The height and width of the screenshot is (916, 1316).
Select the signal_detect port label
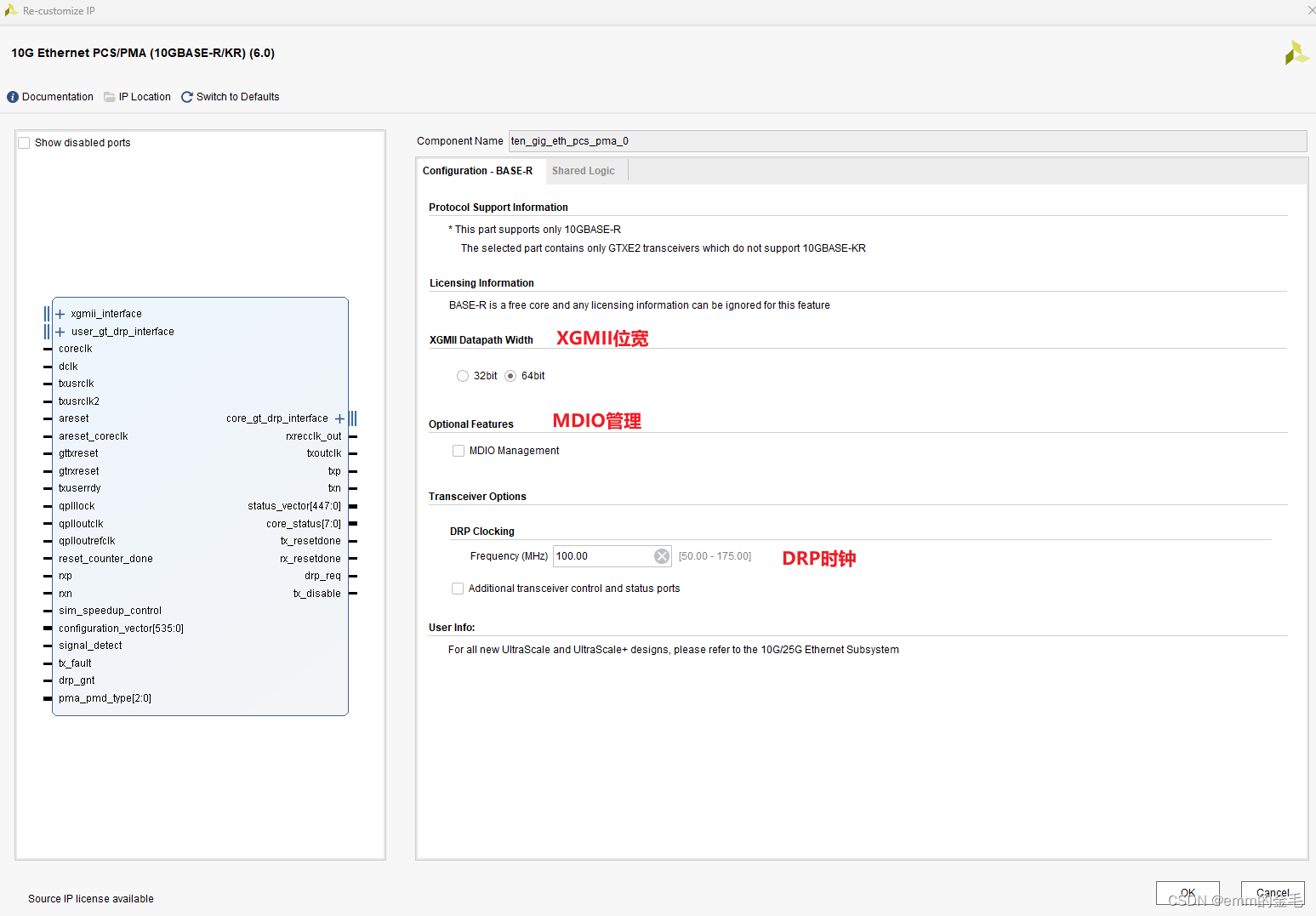pos(90,646)
